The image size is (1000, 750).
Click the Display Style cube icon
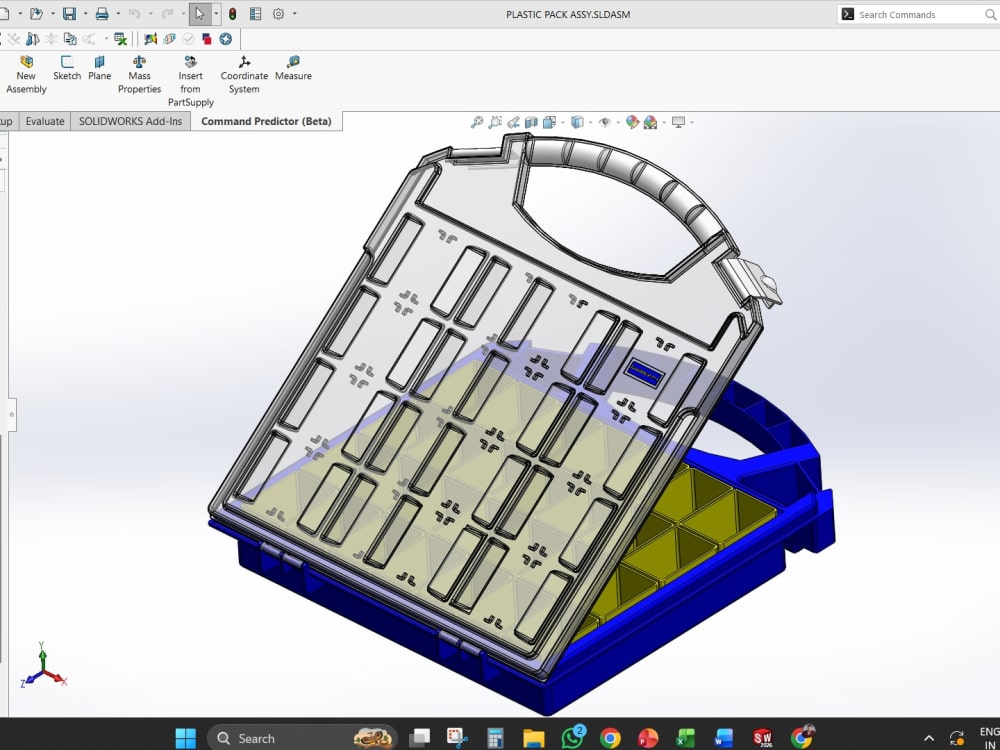click(x=577, y=122)
